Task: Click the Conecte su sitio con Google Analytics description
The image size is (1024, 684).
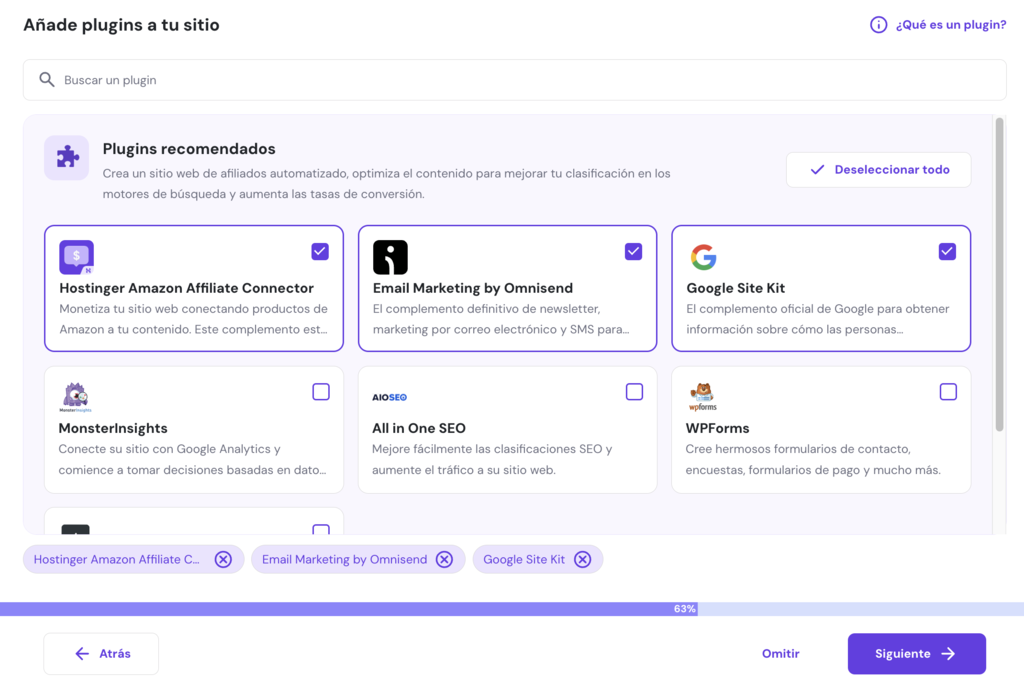Action: coord(192,459)
